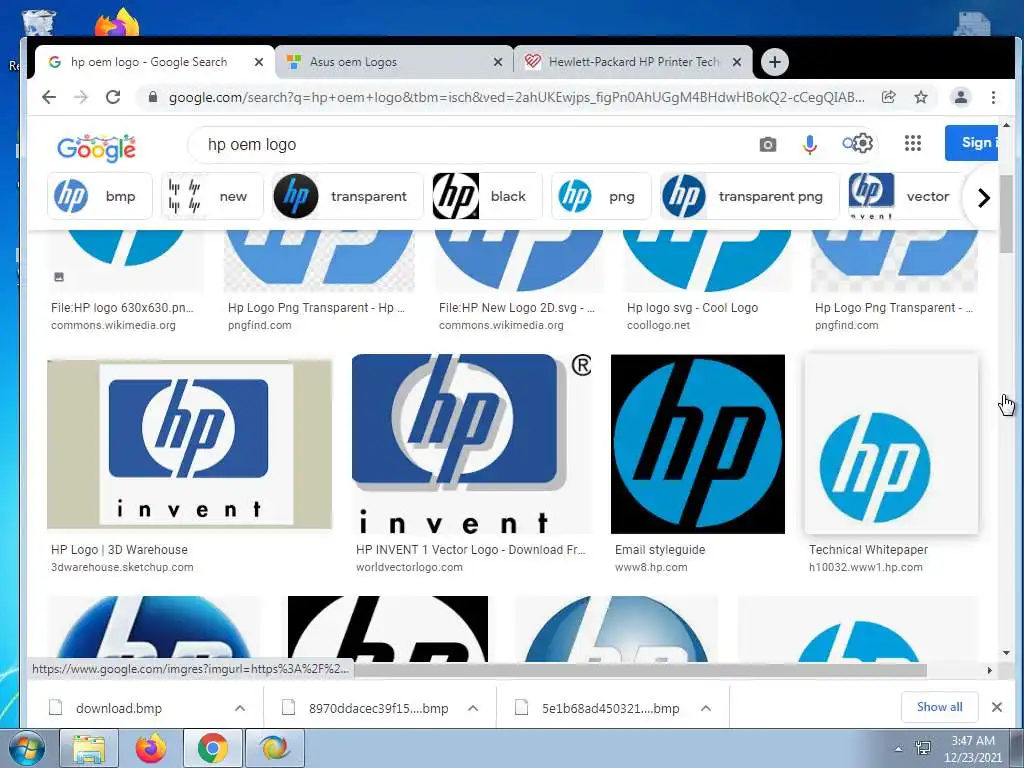Open a new tab with plus button
Viewport: 1024px width, 768px height.
(x=775, y=62)
